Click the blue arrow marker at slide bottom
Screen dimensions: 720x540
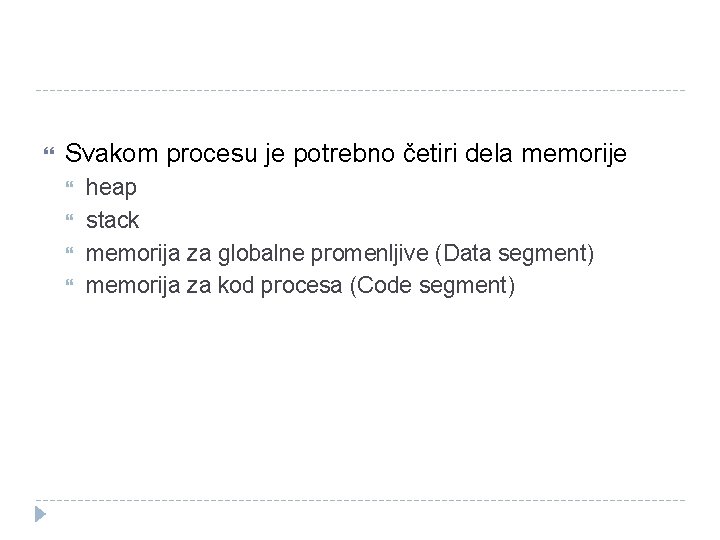(x=41, y=515)
